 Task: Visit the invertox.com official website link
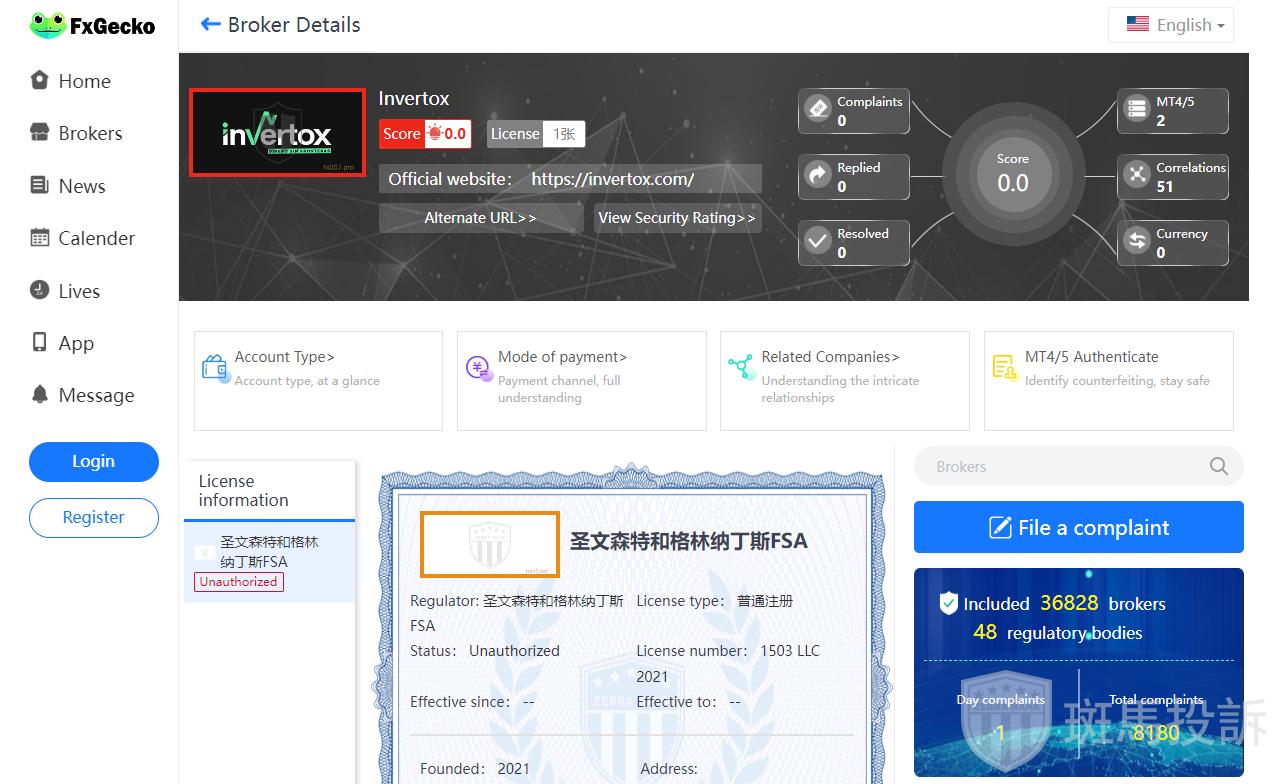point(612,179)
